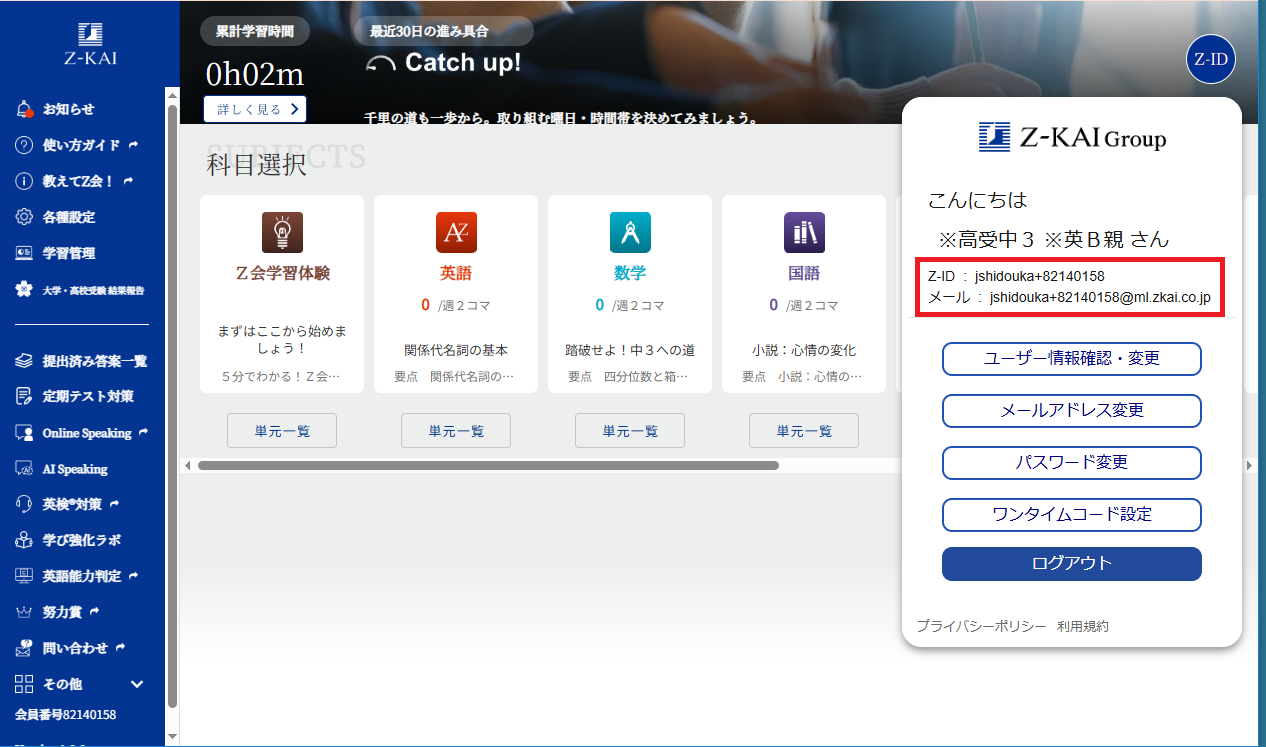Image resolution: width=1266 pixels, height=747 pixels.
Task: Click the 0h02m study time value
Action: pos(255,74)
